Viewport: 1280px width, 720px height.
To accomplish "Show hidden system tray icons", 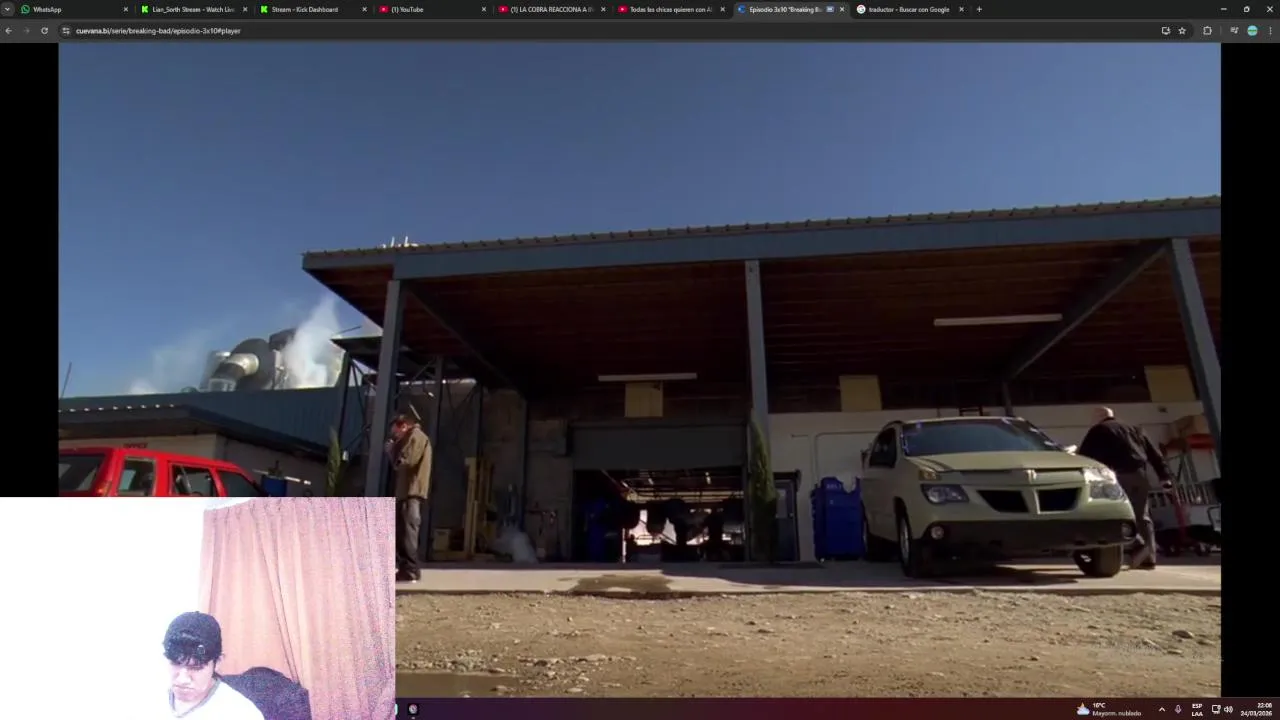I will pos(1161,709).
